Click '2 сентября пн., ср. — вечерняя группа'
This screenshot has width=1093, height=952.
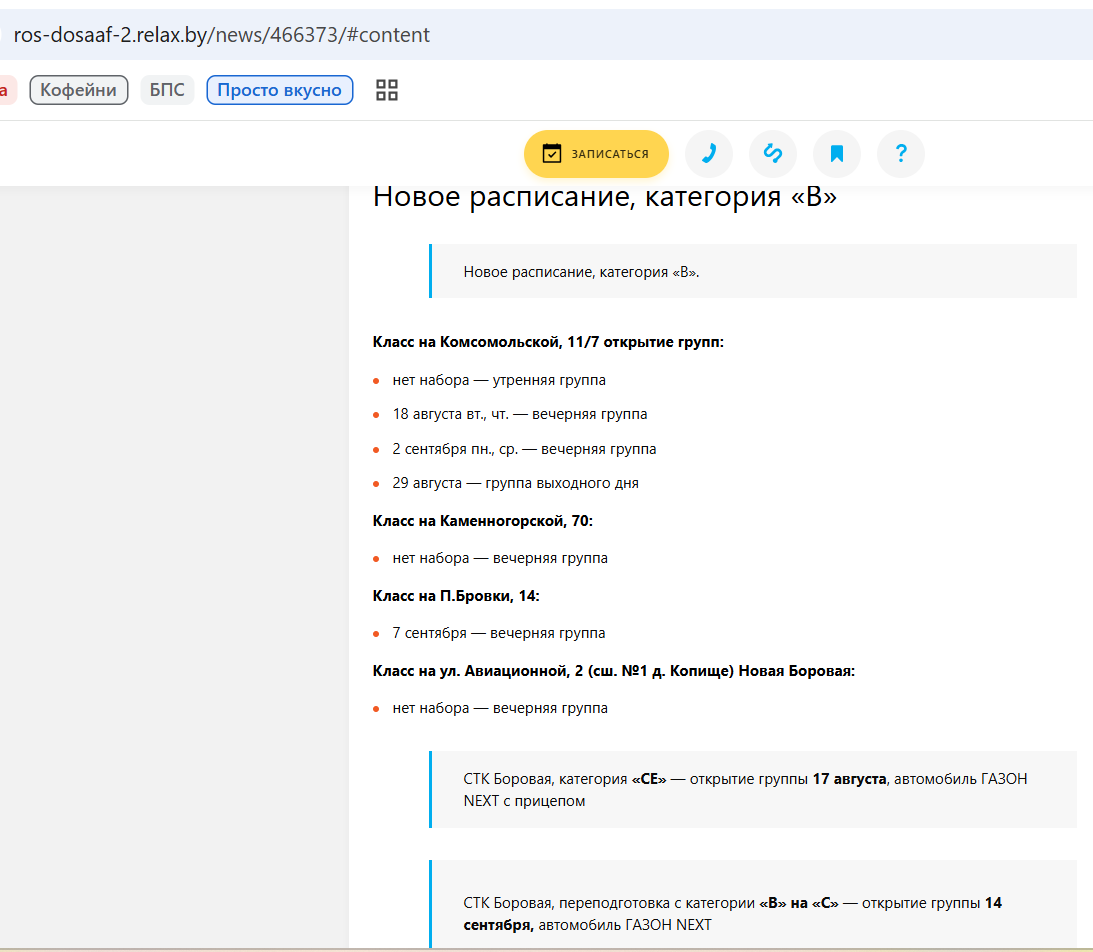(524, 449)
